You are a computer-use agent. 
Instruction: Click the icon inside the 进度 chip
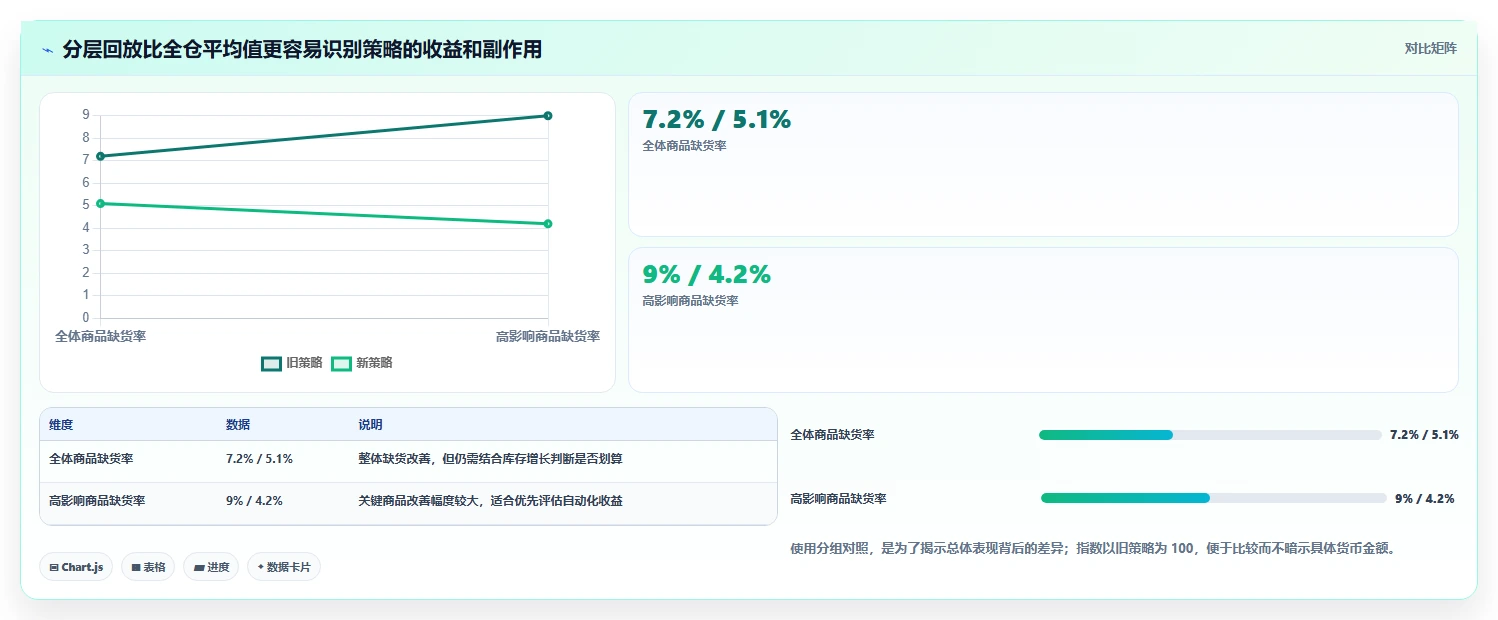(198, 567)
